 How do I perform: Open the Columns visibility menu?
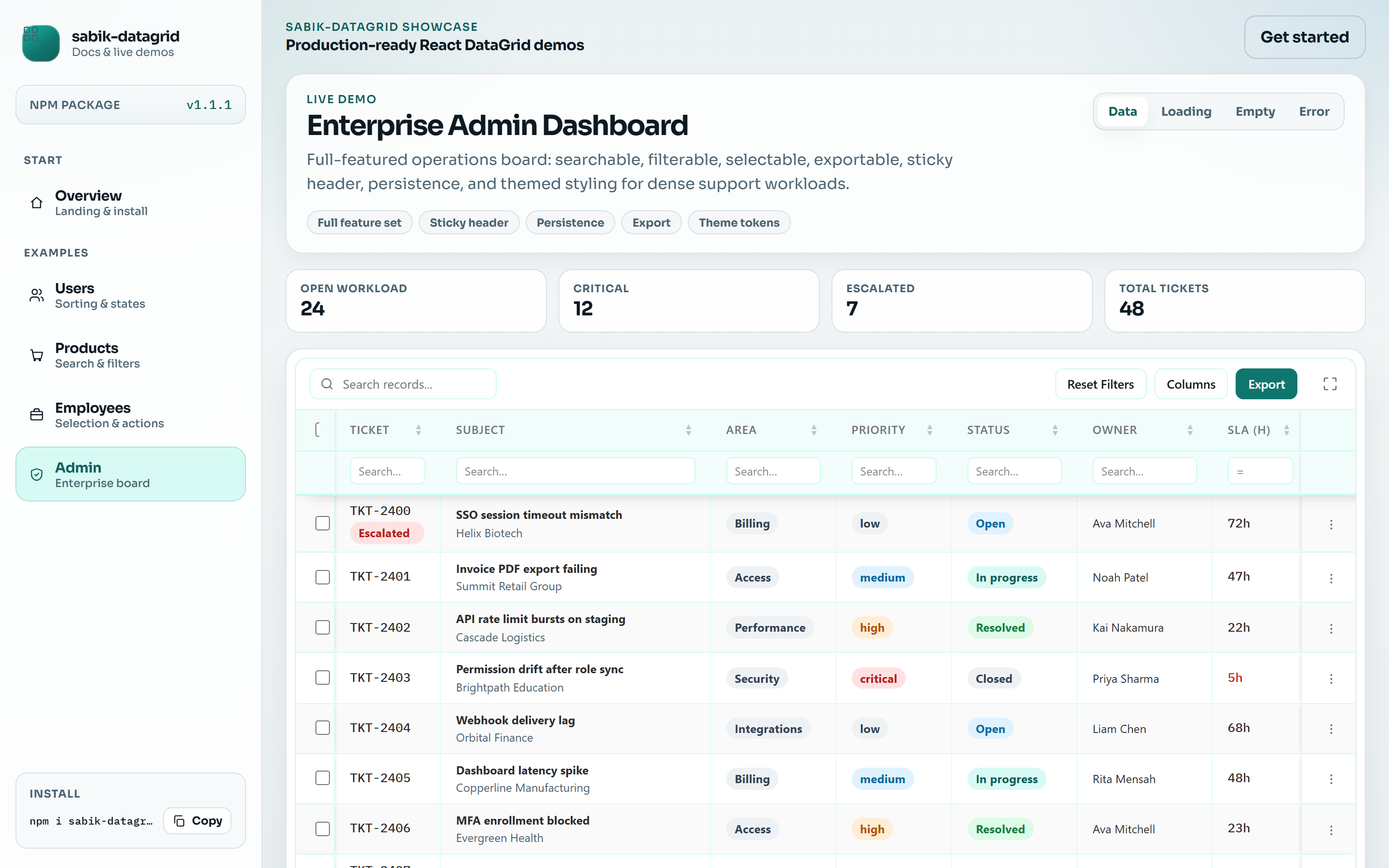click(x=1190, y=384)
